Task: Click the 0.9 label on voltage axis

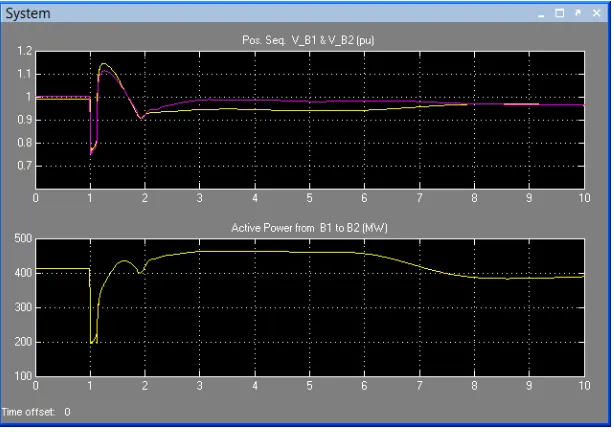Action: pyautogui.click(x=24, y=120)
